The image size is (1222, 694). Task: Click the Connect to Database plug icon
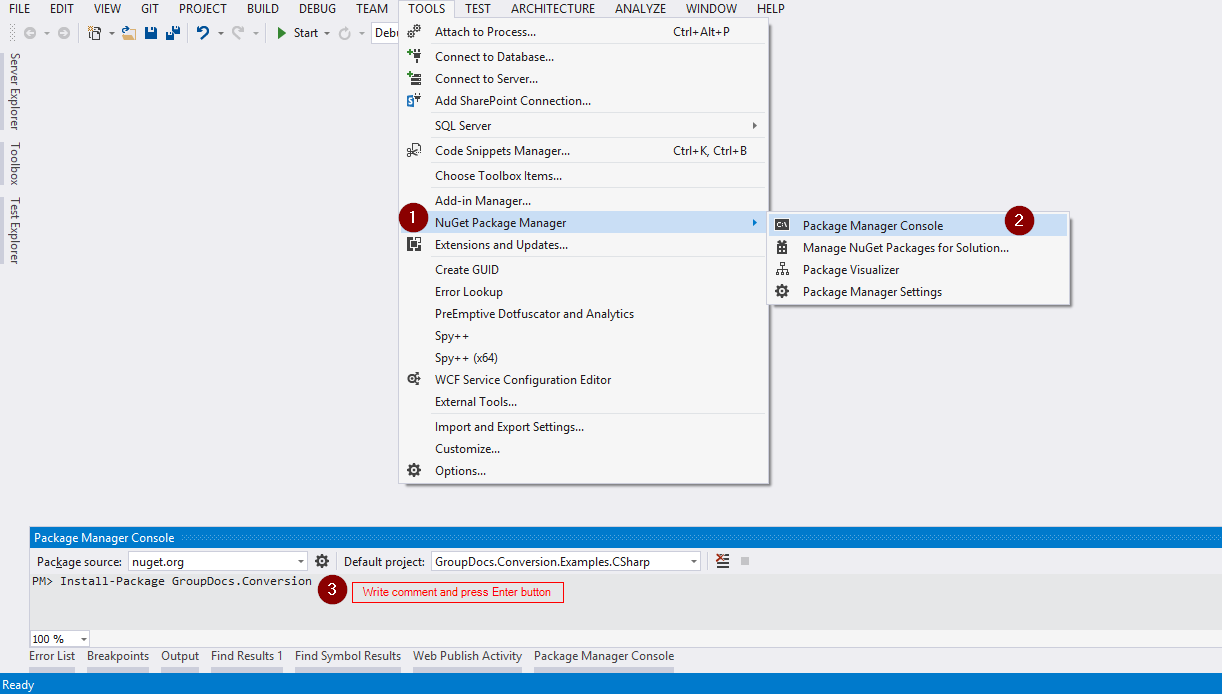[x=414, y=57]
